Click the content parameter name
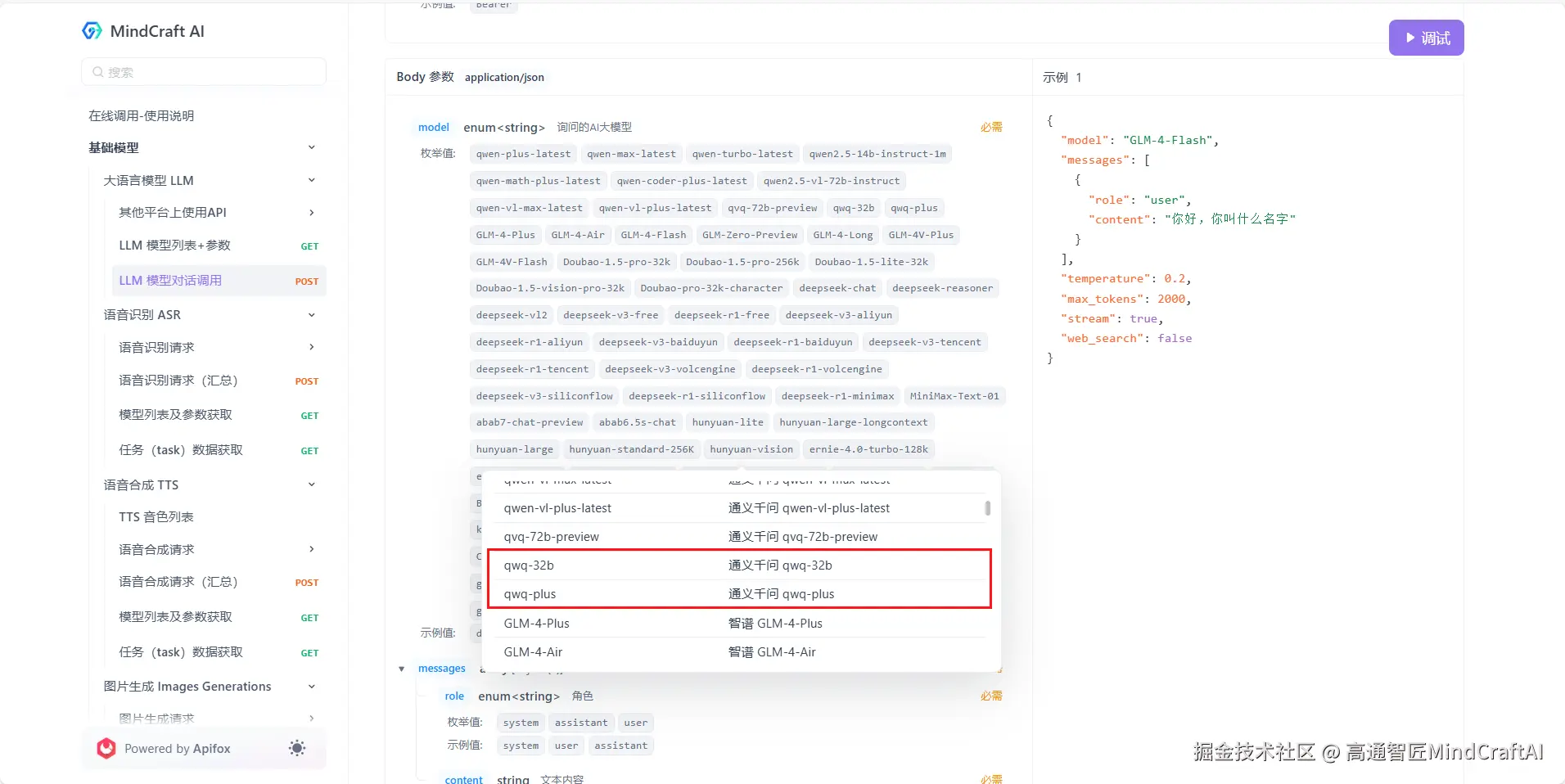1565x784 pixels. coord(463,779)
